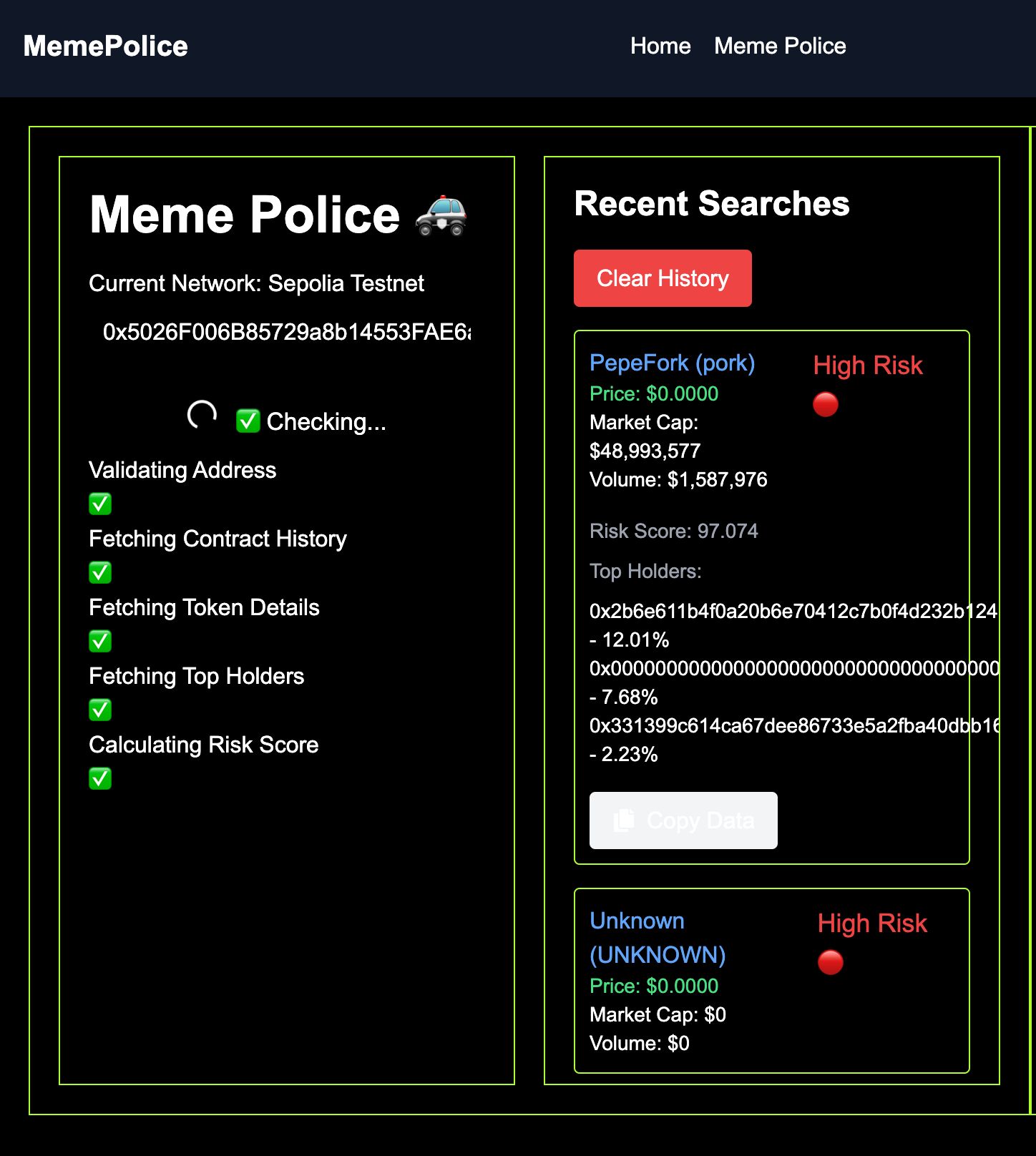The width and height of the screenshot is (1036, 1156).
Task: Select 'Fetching Contract History' step label
Action: (x=218, y=539)
